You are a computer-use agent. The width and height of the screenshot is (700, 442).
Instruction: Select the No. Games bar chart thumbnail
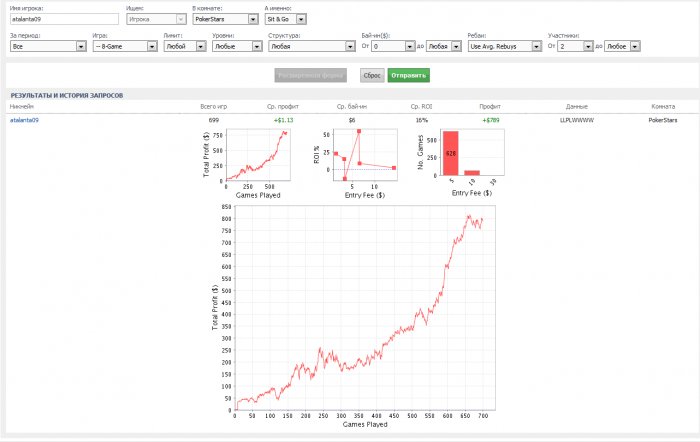461,163
